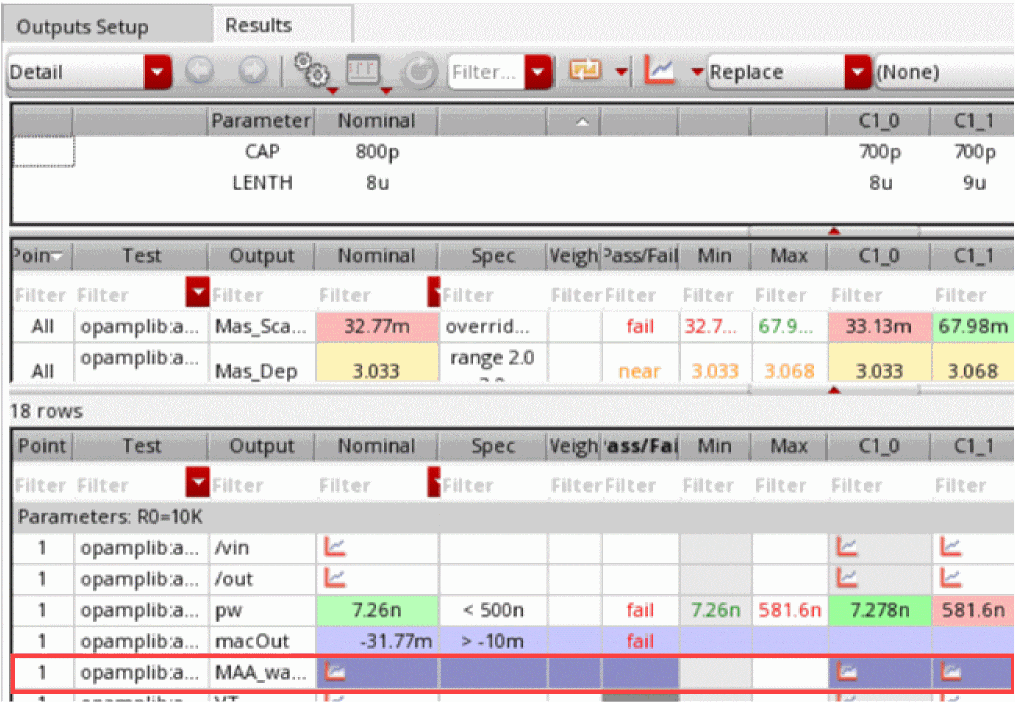Plot the /out C1_1 waveform icon
Viewport: 1015px width, 702px height.
click(950, 578)
